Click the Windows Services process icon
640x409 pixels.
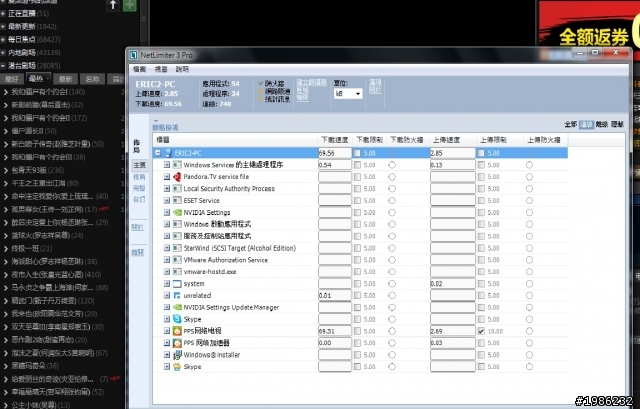[x=177, y=165]
